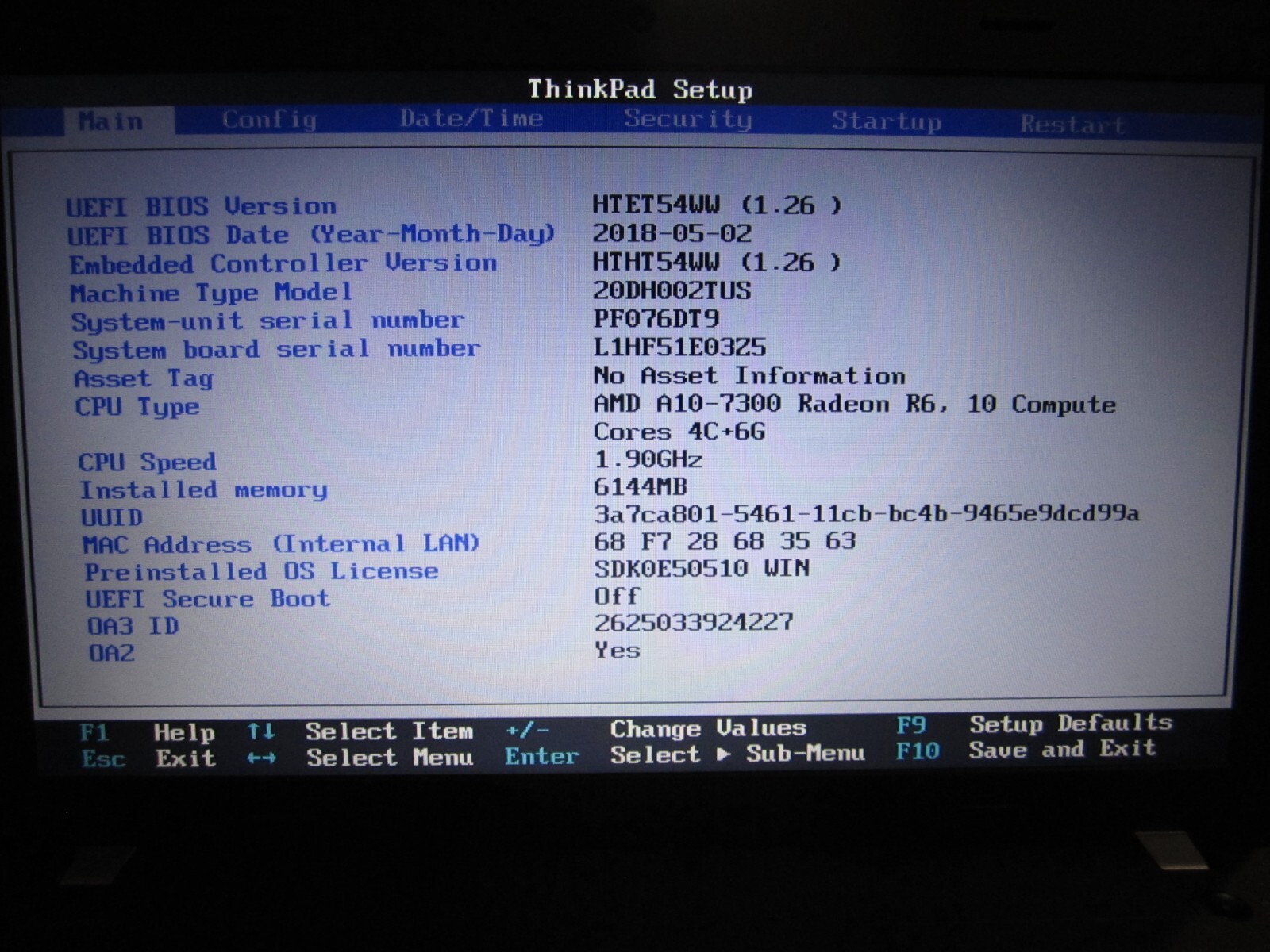Image resolution: width=1270 pixels, height=952 pixels.
Task: Select UEFI BIOS Date label
Action: (x=310, y=235)
